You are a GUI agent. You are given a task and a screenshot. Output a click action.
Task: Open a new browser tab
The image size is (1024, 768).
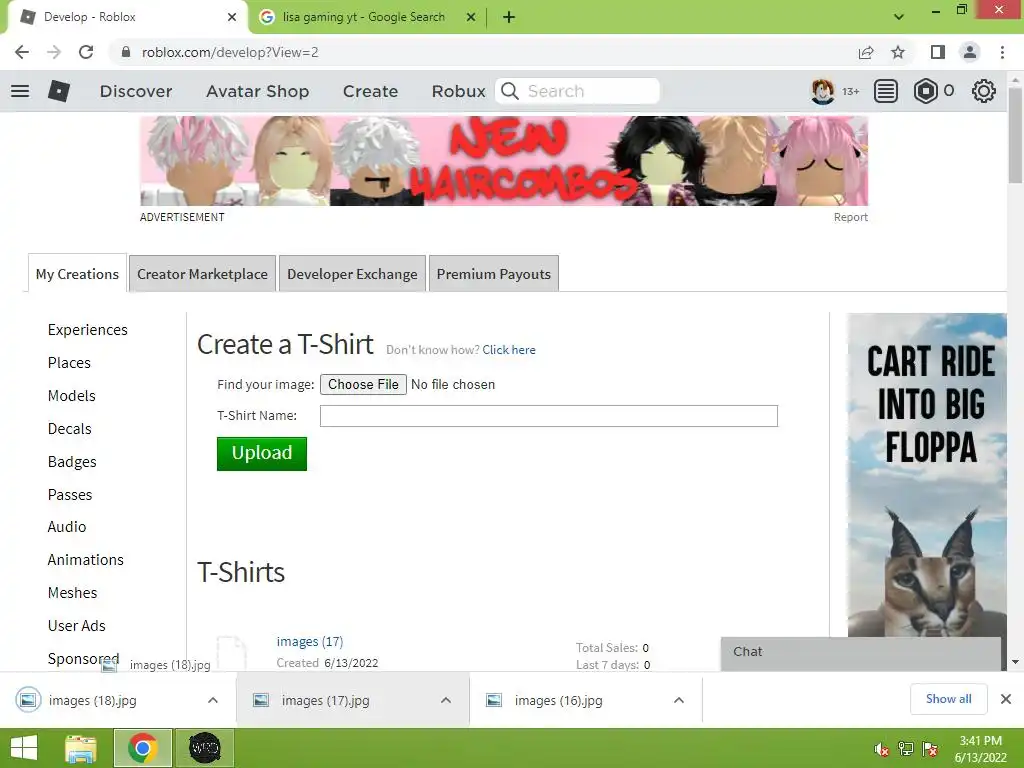(509, 18)
